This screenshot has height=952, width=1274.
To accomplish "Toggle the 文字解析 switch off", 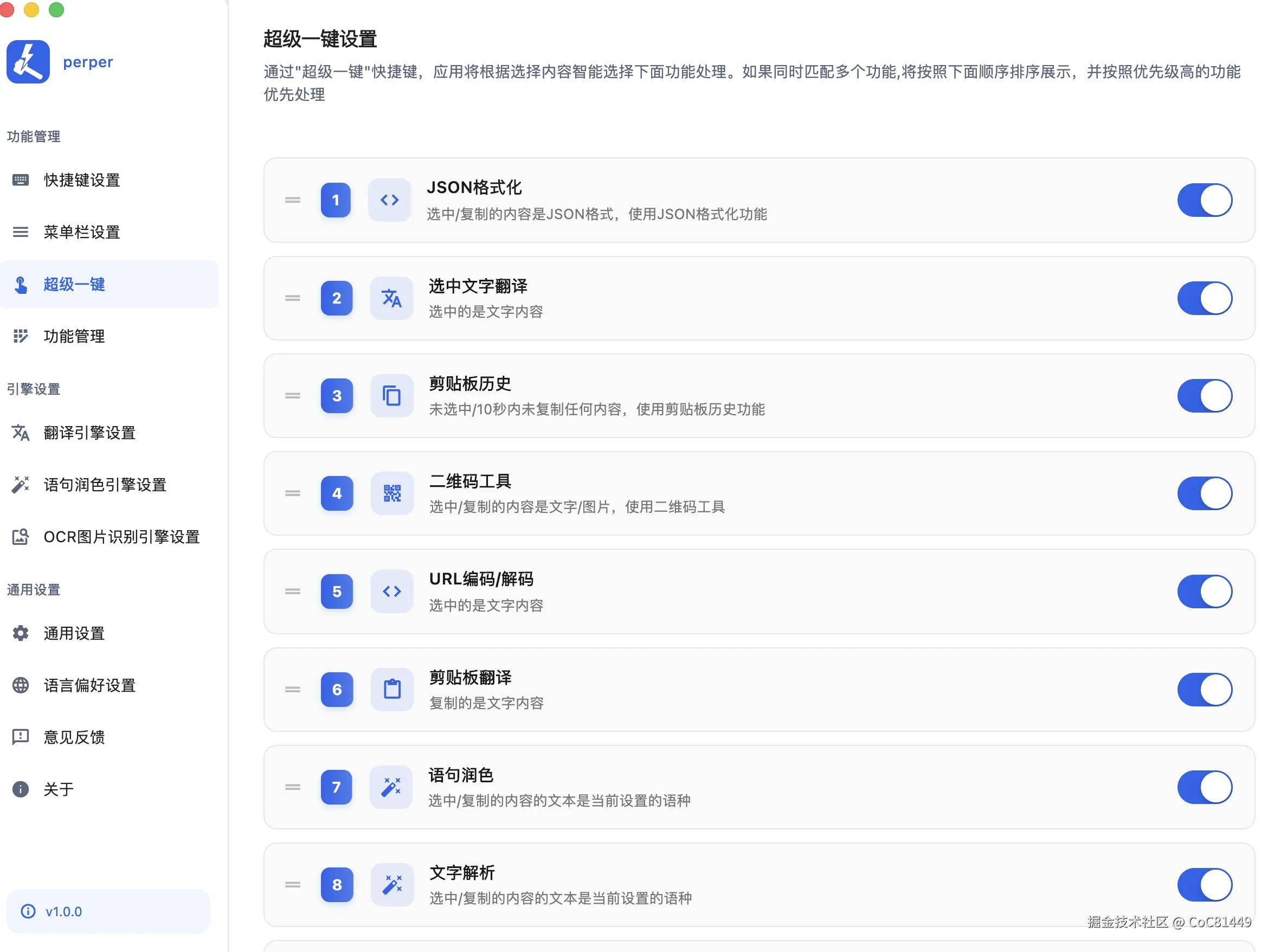I will point(1204,885).
